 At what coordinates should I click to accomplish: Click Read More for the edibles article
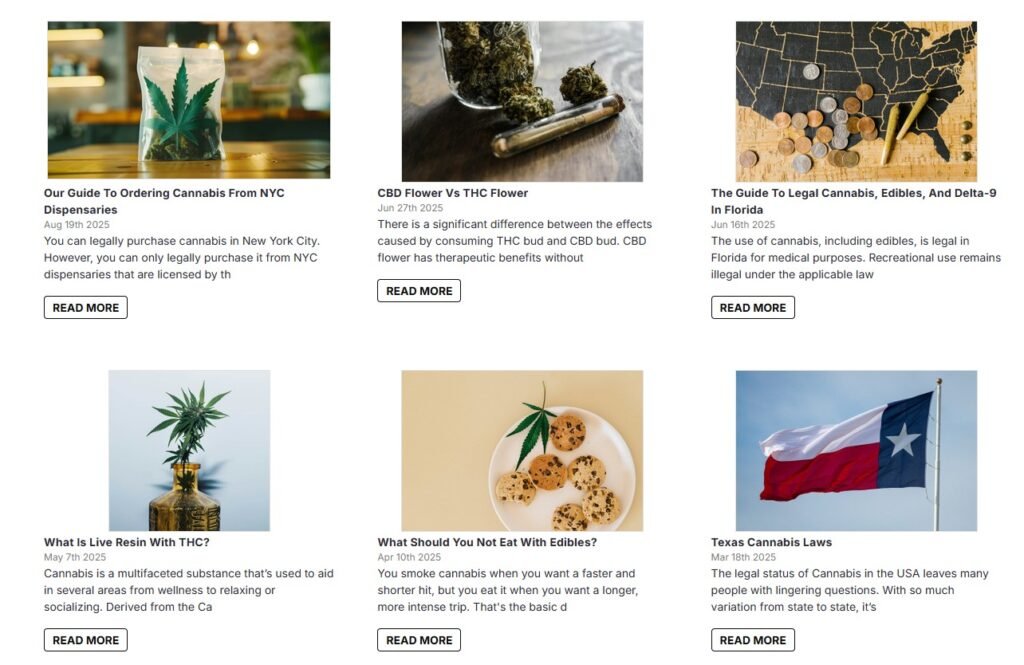[419, 640]
